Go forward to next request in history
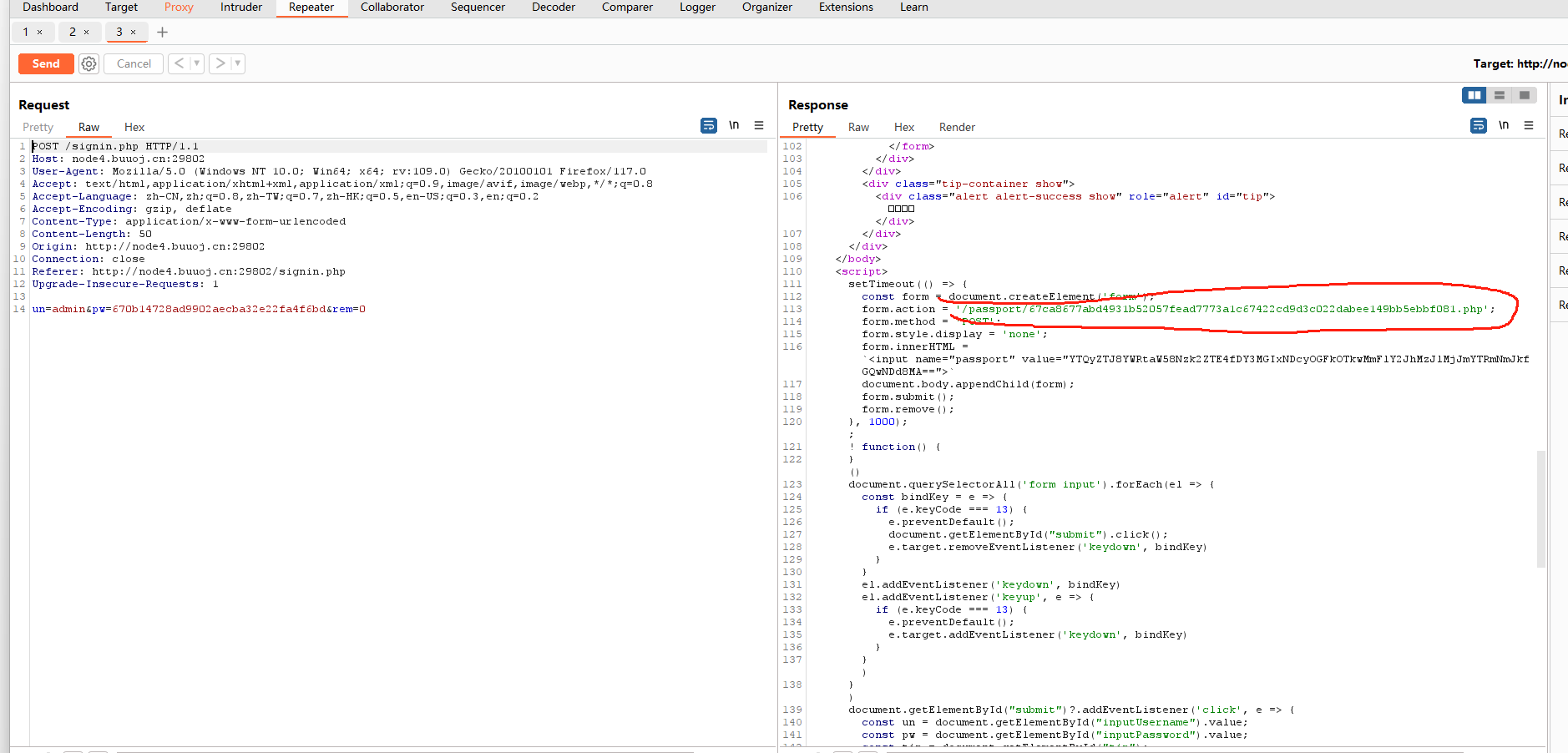 pos(220,63)
